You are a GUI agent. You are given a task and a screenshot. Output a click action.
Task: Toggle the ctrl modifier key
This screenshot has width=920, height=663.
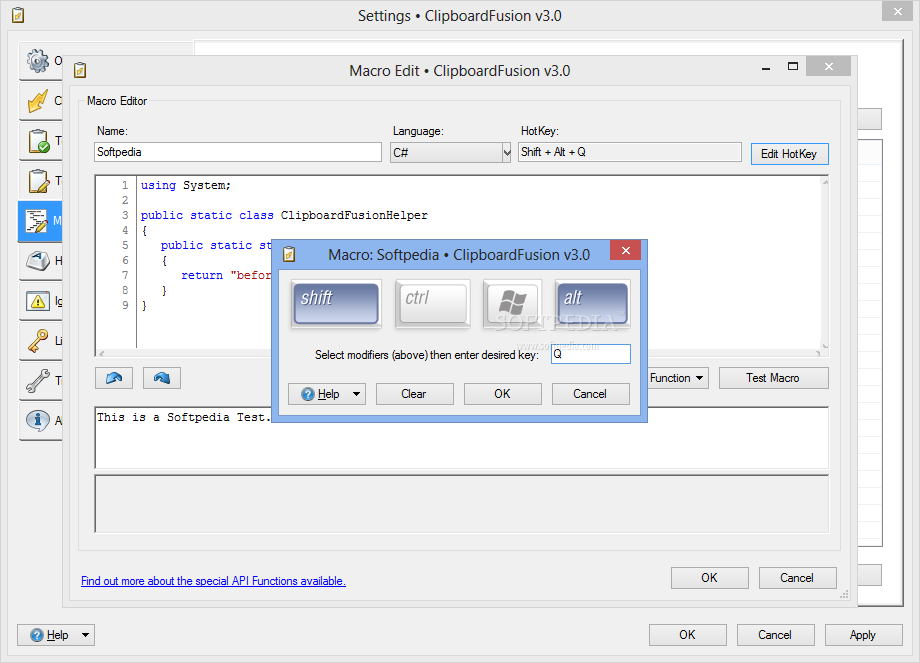pyautogui.click(x=432, y=303)
